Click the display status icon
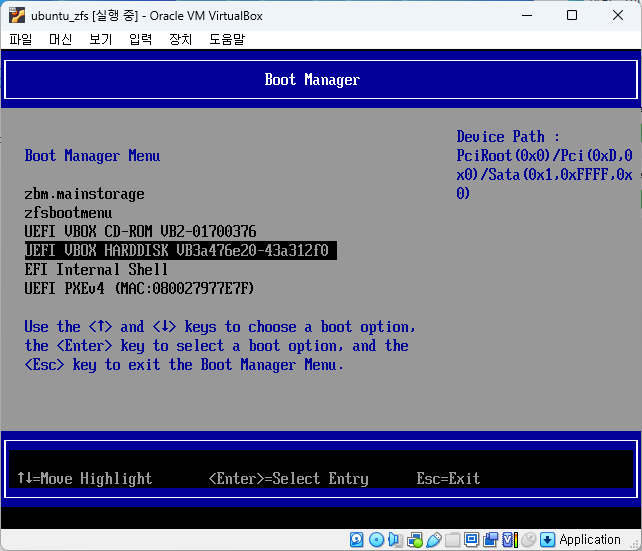The image size is (642, 551). (x=471, y=540)
